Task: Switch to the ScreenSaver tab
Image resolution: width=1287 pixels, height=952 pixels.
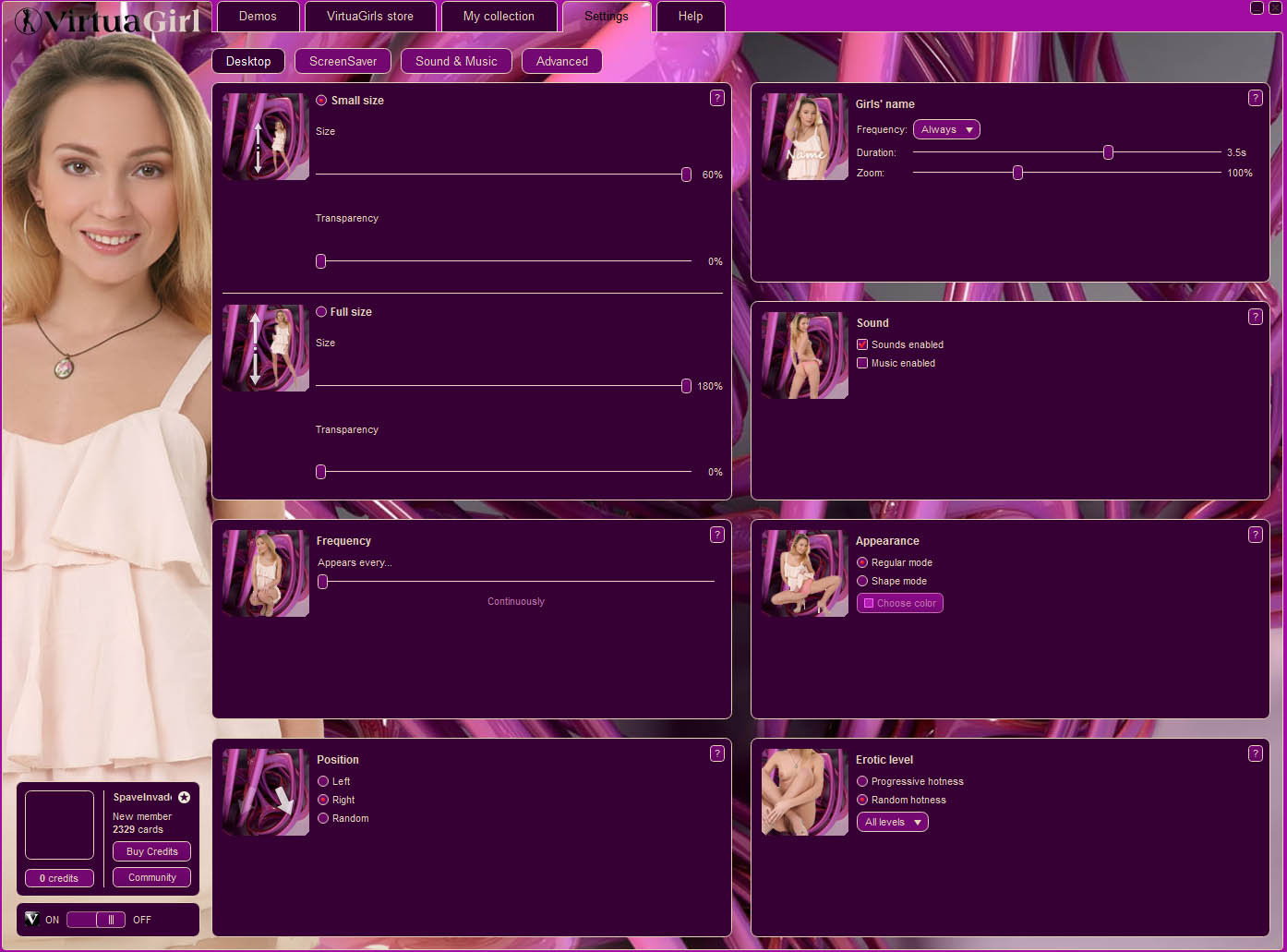Action: (x=343, y=61)
